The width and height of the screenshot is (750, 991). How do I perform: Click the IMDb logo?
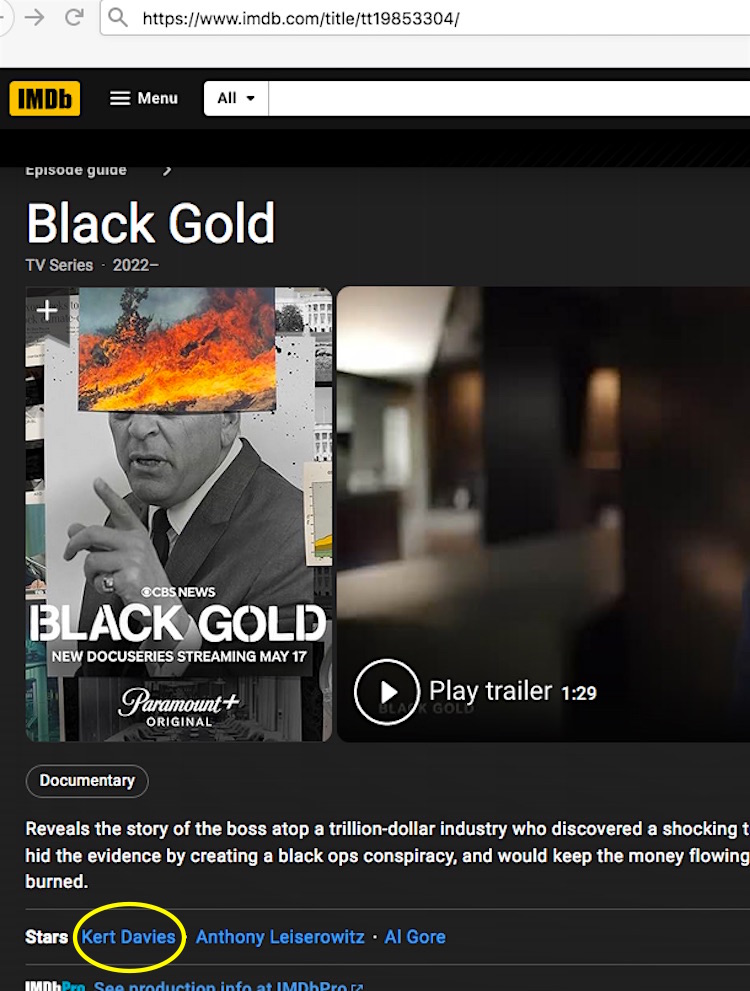click(45, 98)
